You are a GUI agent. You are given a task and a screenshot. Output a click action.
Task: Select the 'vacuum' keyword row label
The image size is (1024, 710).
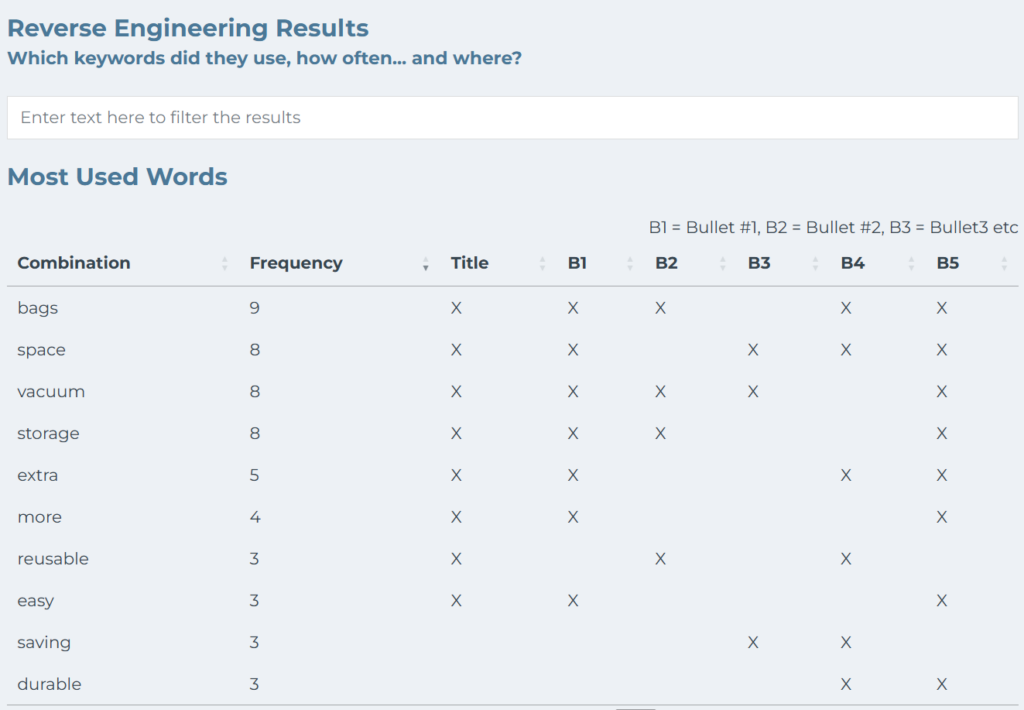[x=51, y=392]
